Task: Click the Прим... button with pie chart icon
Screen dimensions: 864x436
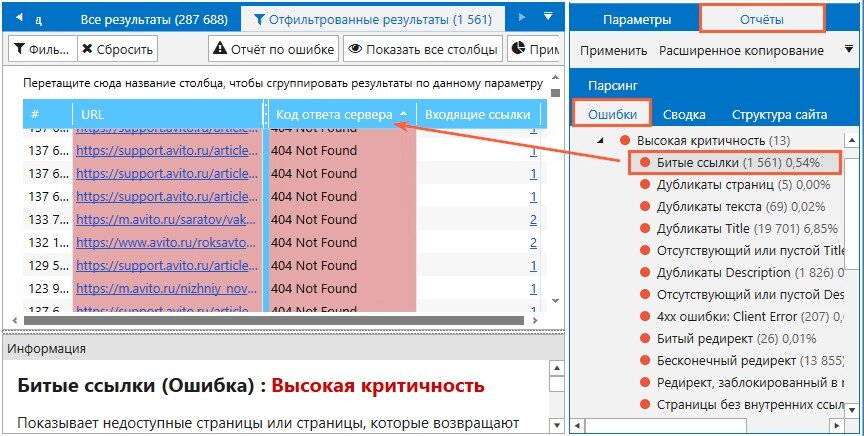Action: [534, 49]
